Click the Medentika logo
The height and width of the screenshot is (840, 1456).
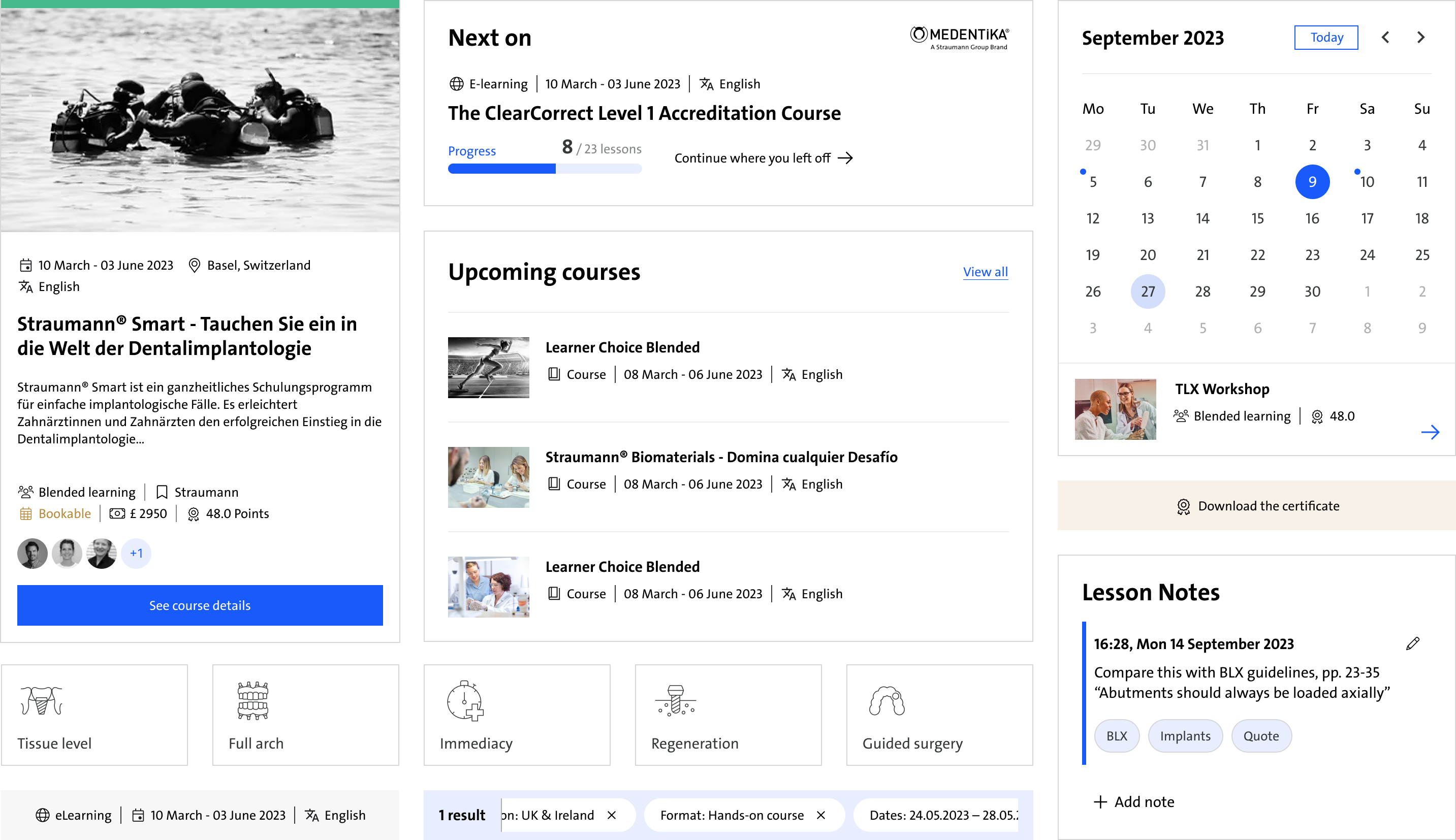pos(959,38)
